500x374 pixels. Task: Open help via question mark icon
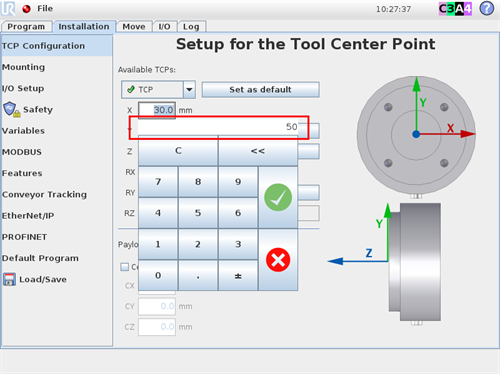coord(487,9)
